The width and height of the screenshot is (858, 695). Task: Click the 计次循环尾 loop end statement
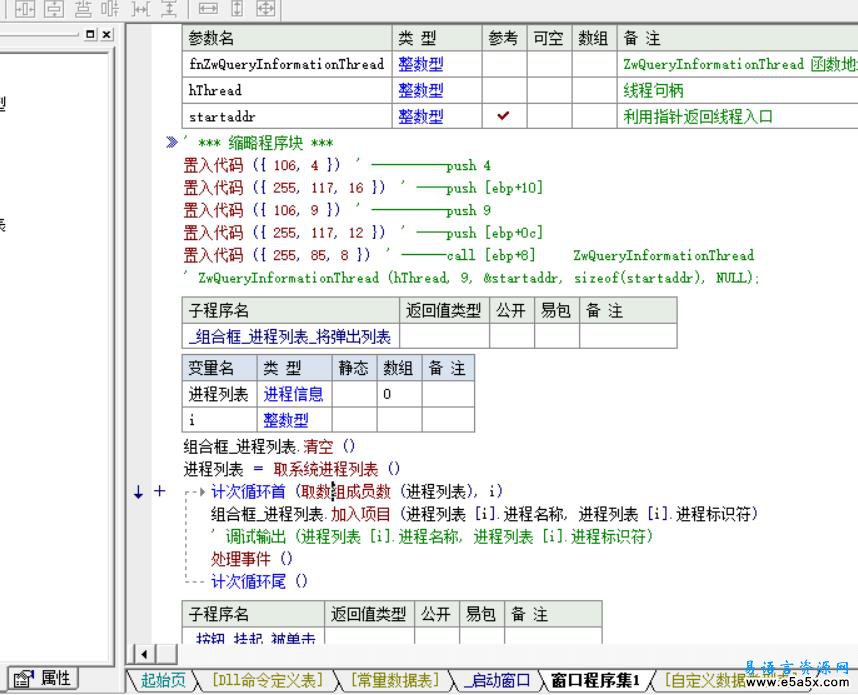pos(248,581)
